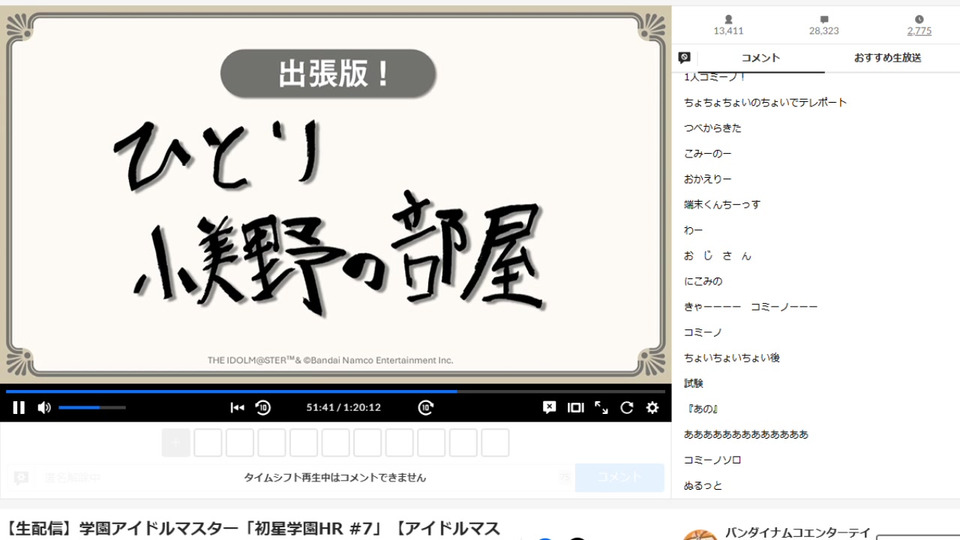Switch to theater mode icon
Image resolution: width=960 pixels, height=540 pixels.
tap(576, 408)
